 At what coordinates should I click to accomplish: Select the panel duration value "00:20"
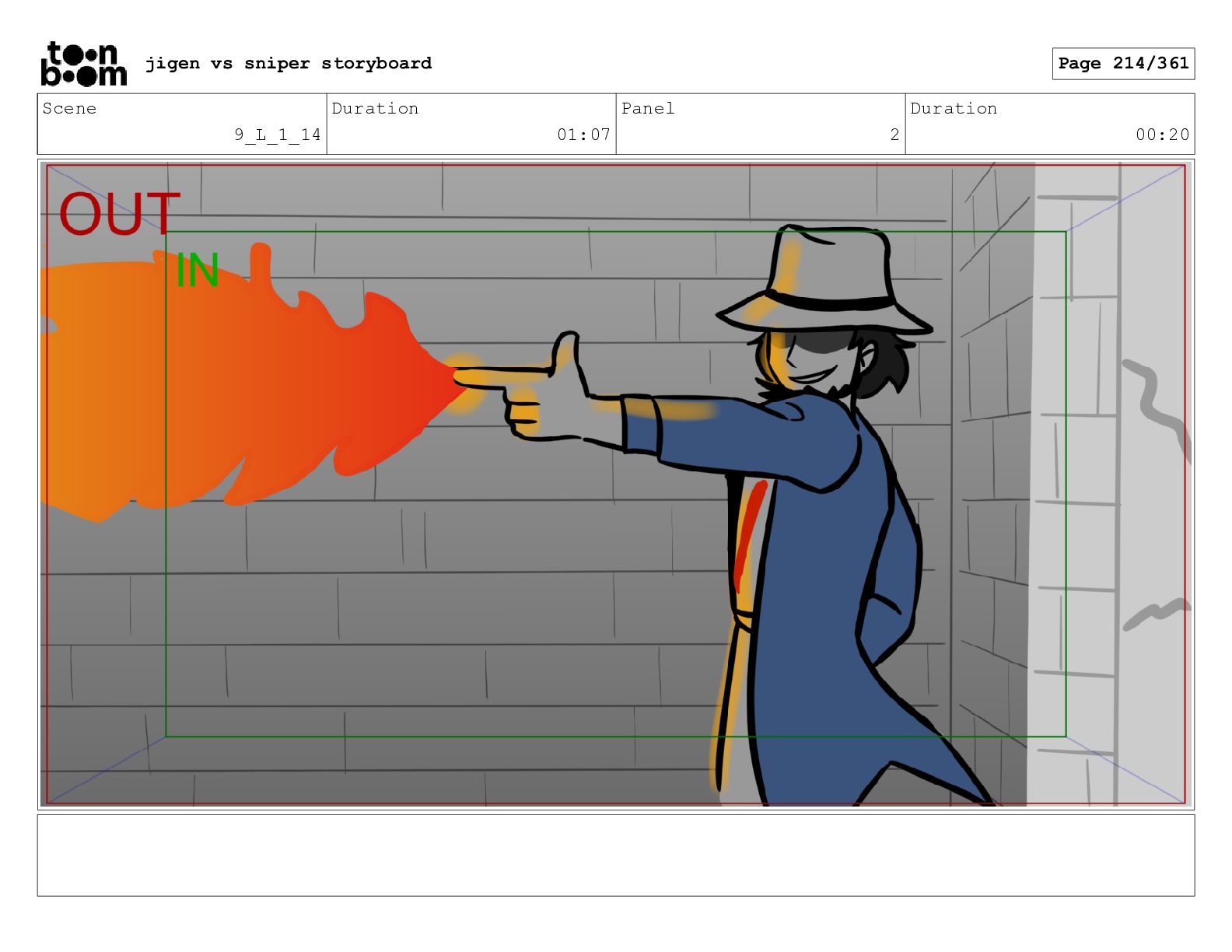pos(1162,135)
